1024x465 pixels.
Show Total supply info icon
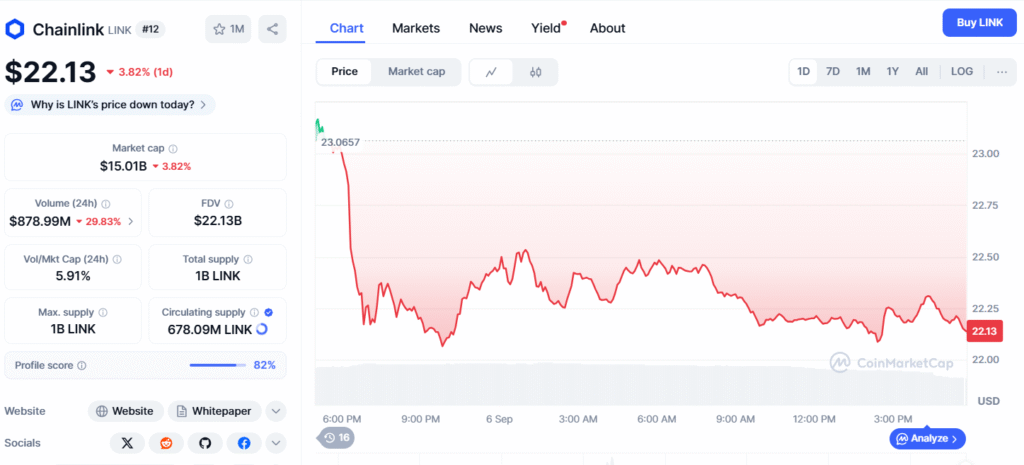tap(248, 259)
